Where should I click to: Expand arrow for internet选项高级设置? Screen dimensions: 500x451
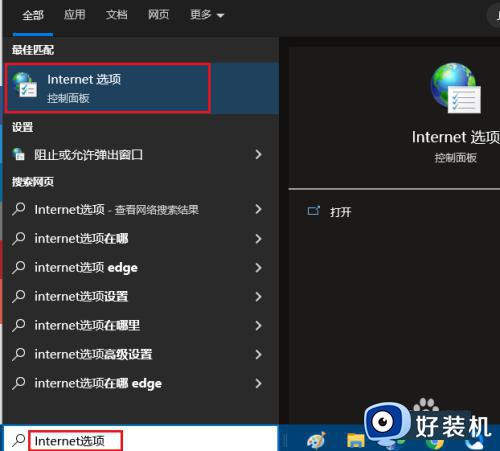coord(258,354)
